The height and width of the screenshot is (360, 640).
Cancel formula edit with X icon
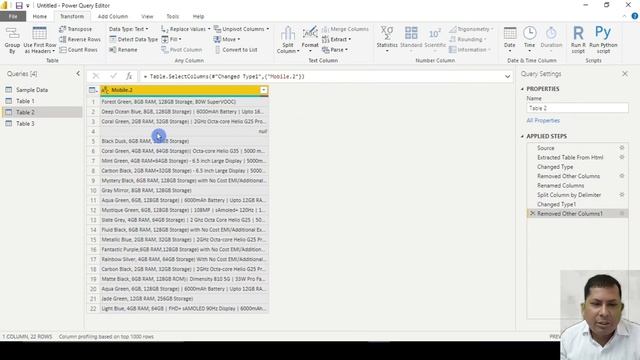(x=96, y=76)
